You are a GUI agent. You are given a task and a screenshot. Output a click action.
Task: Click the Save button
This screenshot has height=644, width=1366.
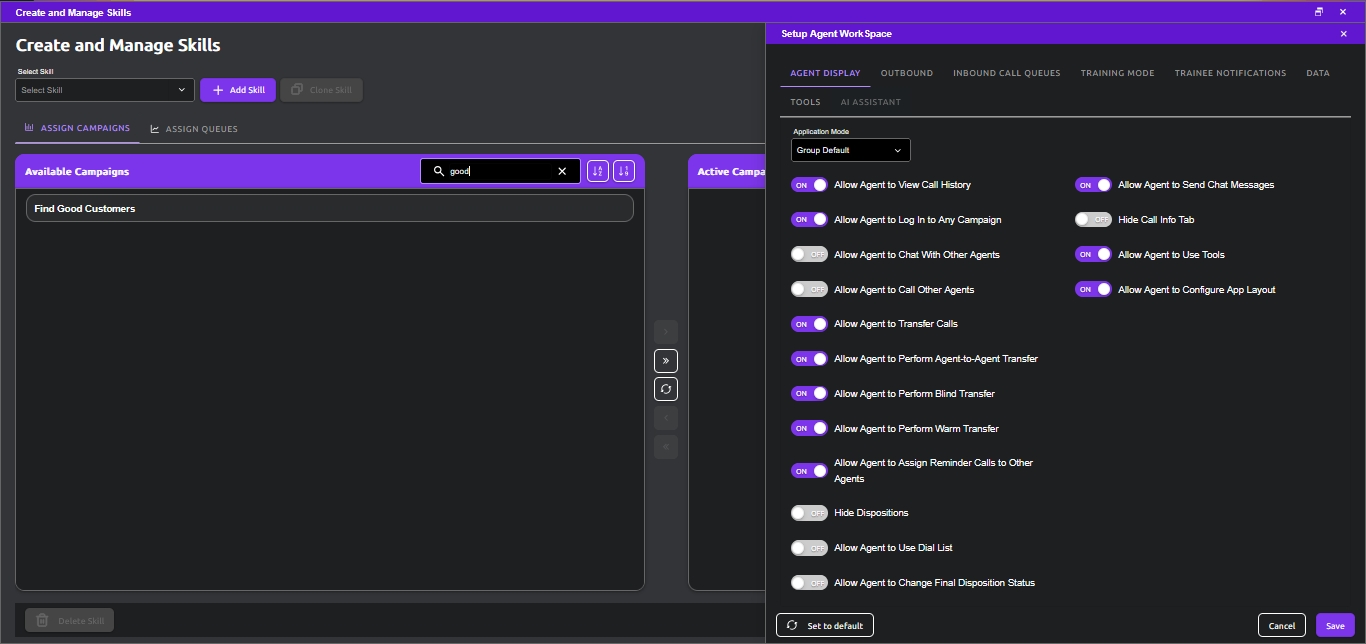1335,625
